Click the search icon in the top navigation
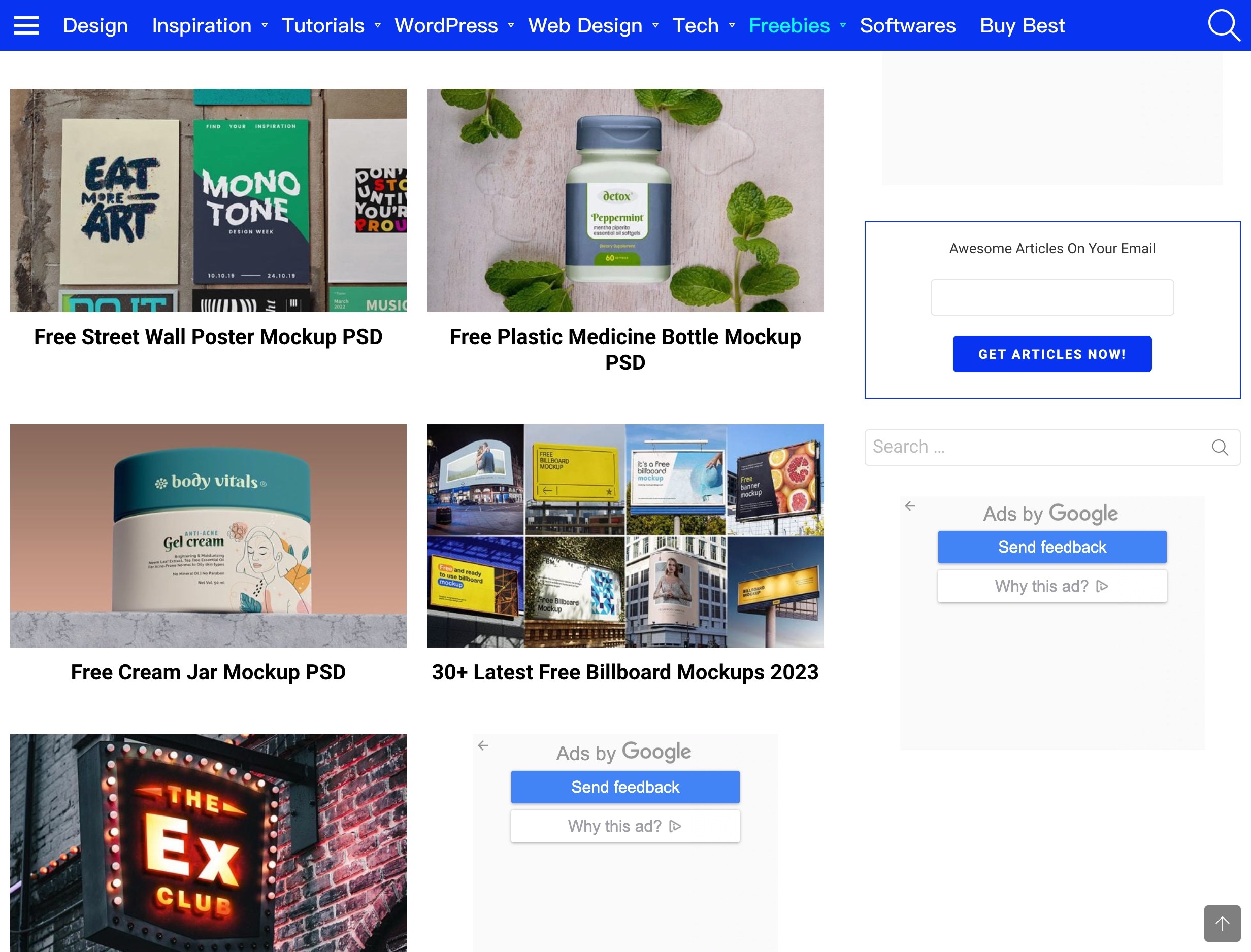 pyautogui.click(x=1224, y=25)
